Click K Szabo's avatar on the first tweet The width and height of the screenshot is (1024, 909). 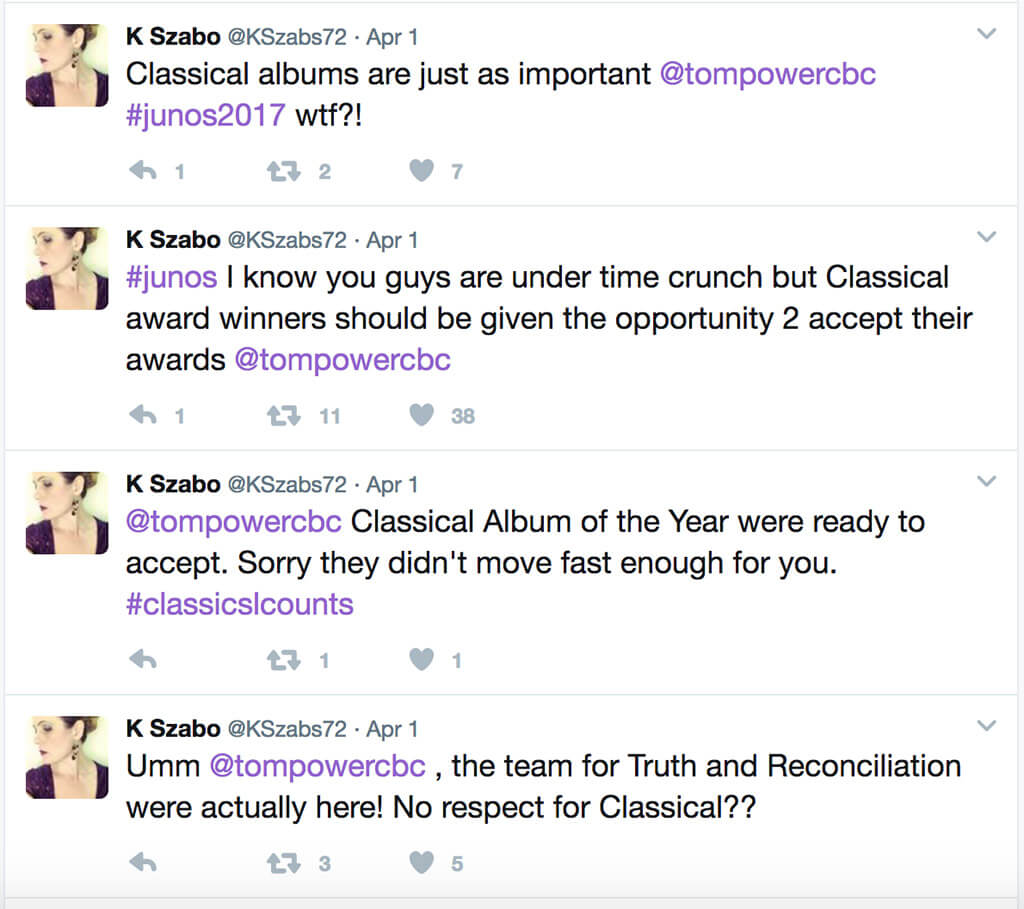pyautogui.click(x=66, y=65)
